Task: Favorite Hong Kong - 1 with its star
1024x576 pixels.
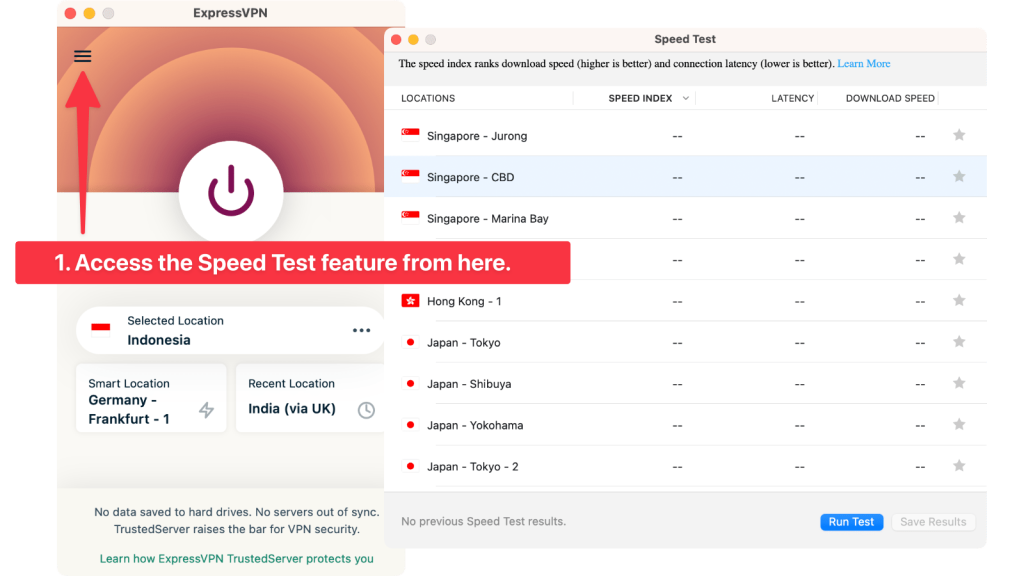Action: tap(959, 300)
